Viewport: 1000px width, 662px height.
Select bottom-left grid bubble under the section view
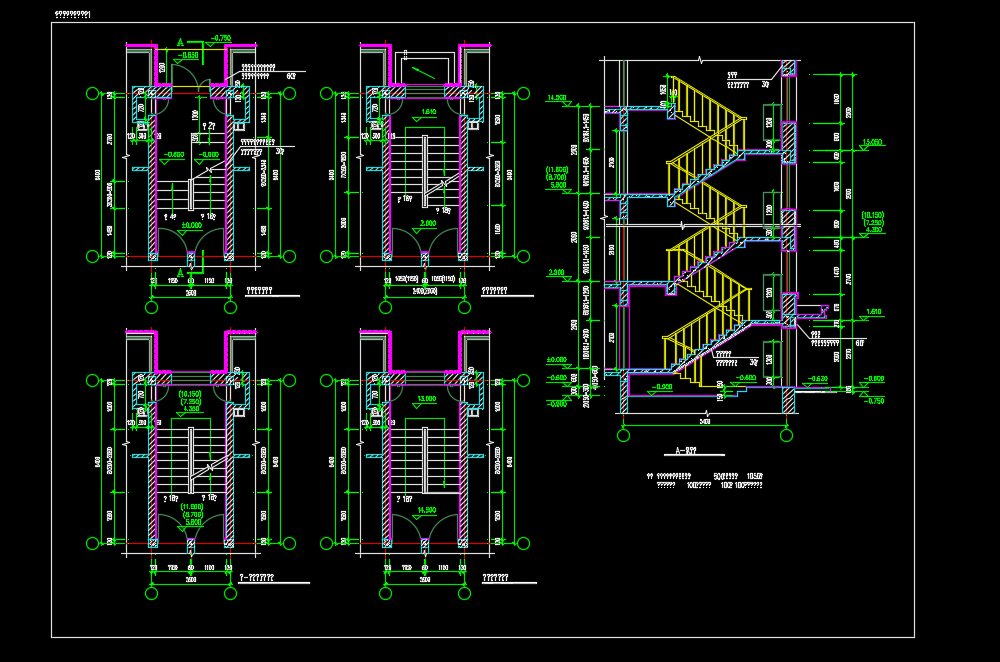click(623, 434)
